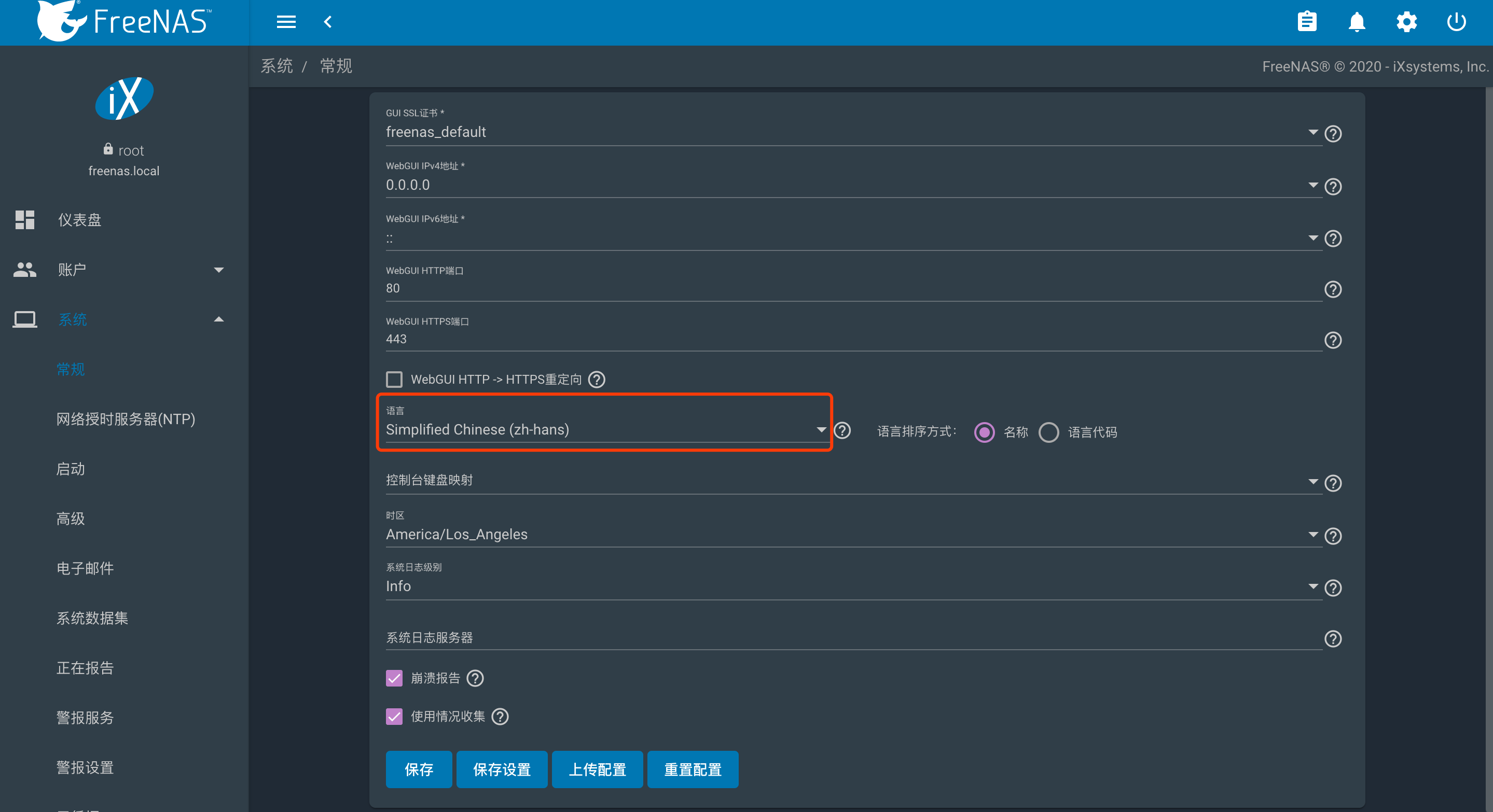The image size is (1493, 812).
Task: Uncheck the 崩溃报告 checkbox
Action: (x=394, y=678)
